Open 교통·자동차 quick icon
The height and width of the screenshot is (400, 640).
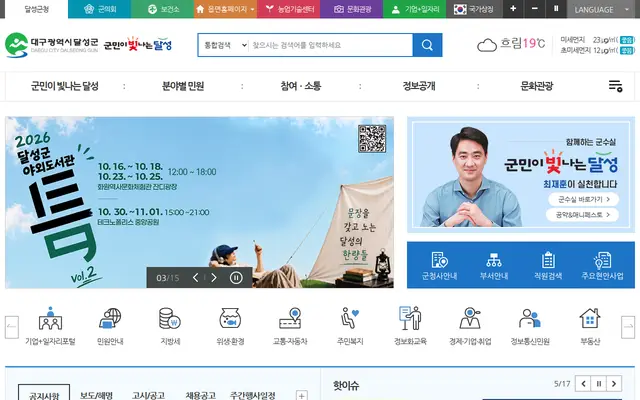[x=290, y=326]
